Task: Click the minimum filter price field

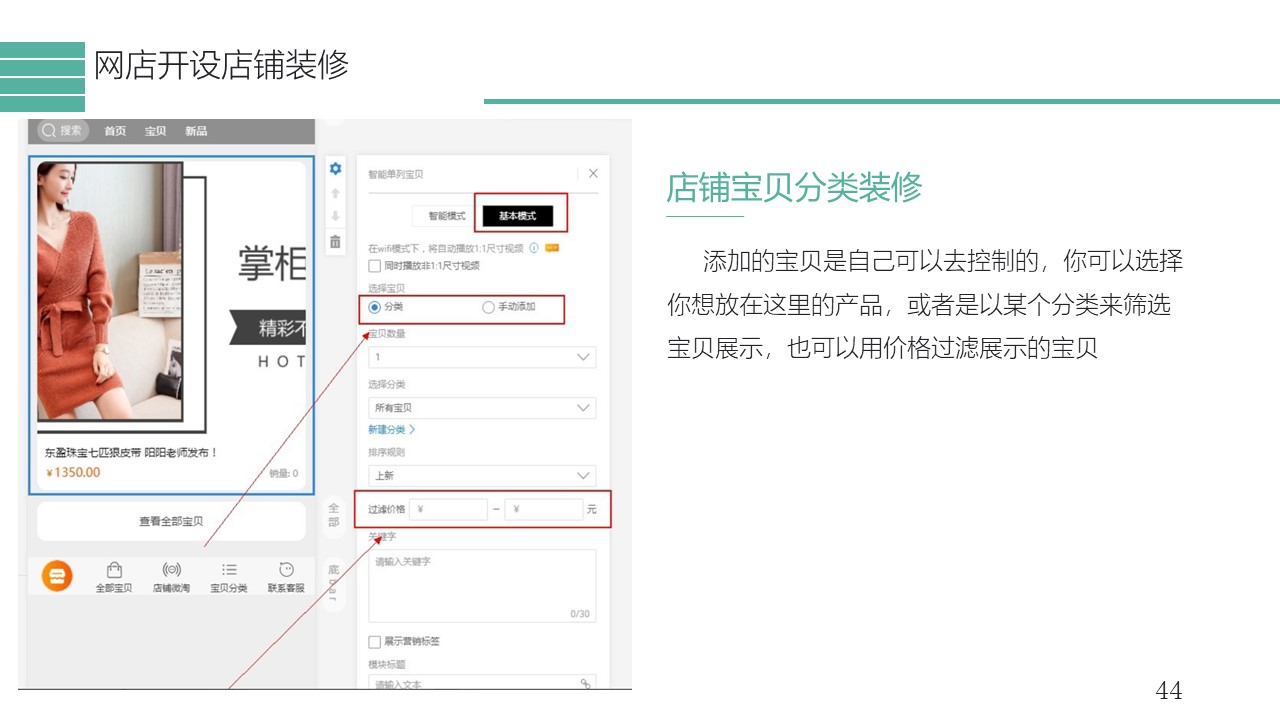Action: click(448, 509)
